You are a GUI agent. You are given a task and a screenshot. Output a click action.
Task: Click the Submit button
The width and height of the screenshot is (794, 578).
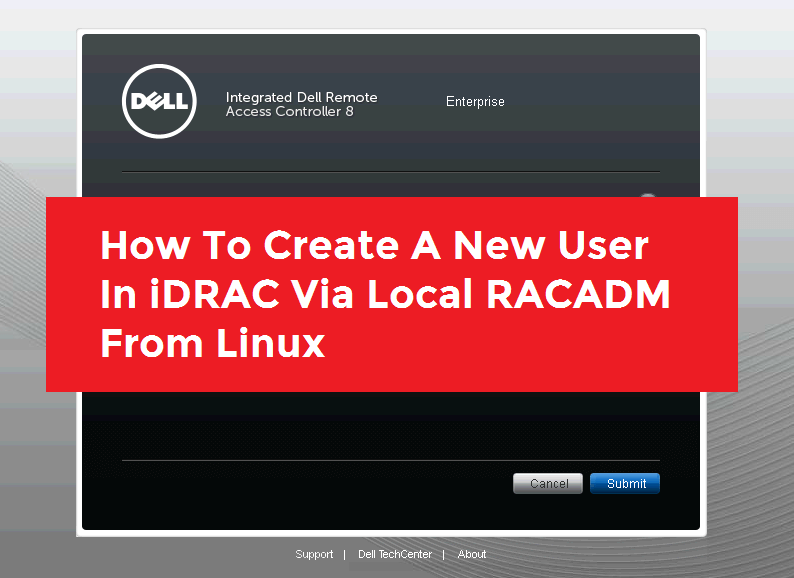click(624, 483)
